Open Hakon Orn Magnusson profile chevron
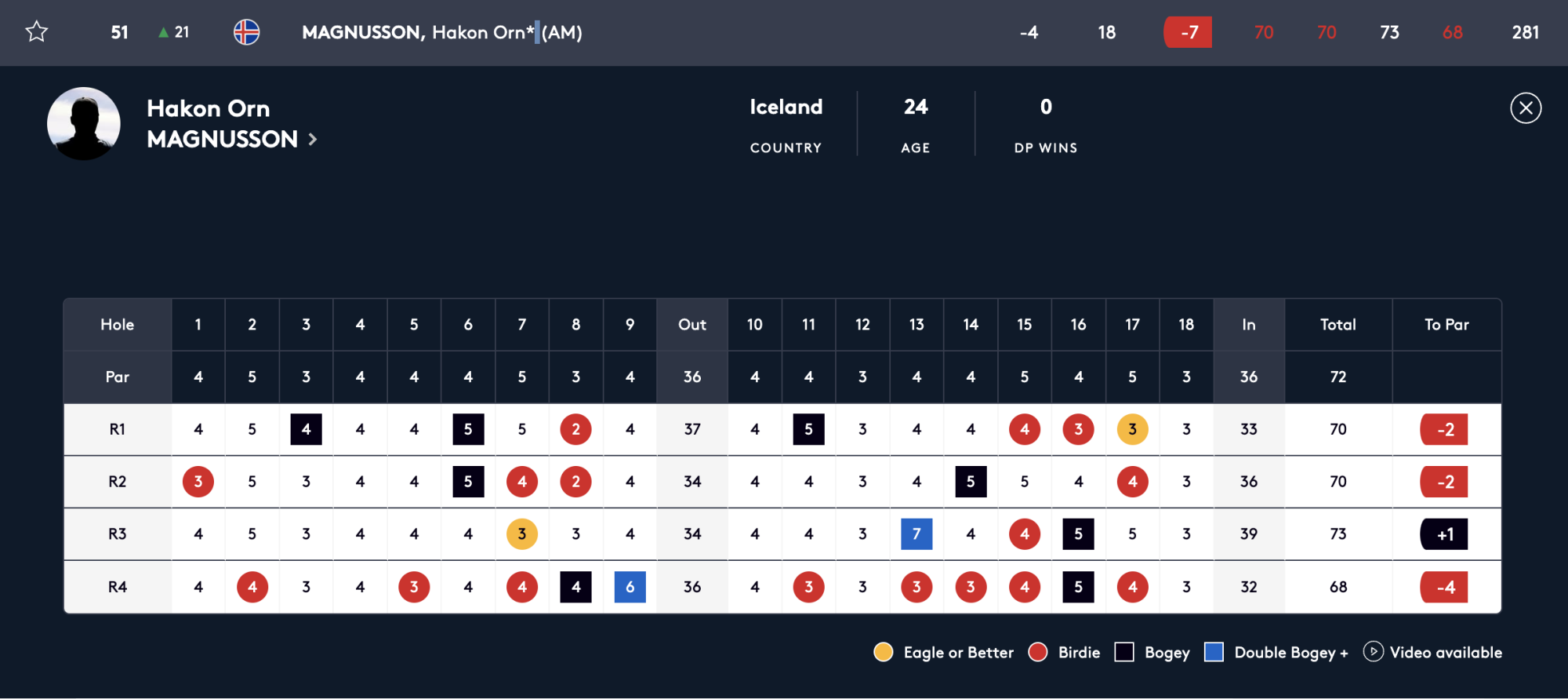Screen dimensions: 1568x699 click(313, 140)
